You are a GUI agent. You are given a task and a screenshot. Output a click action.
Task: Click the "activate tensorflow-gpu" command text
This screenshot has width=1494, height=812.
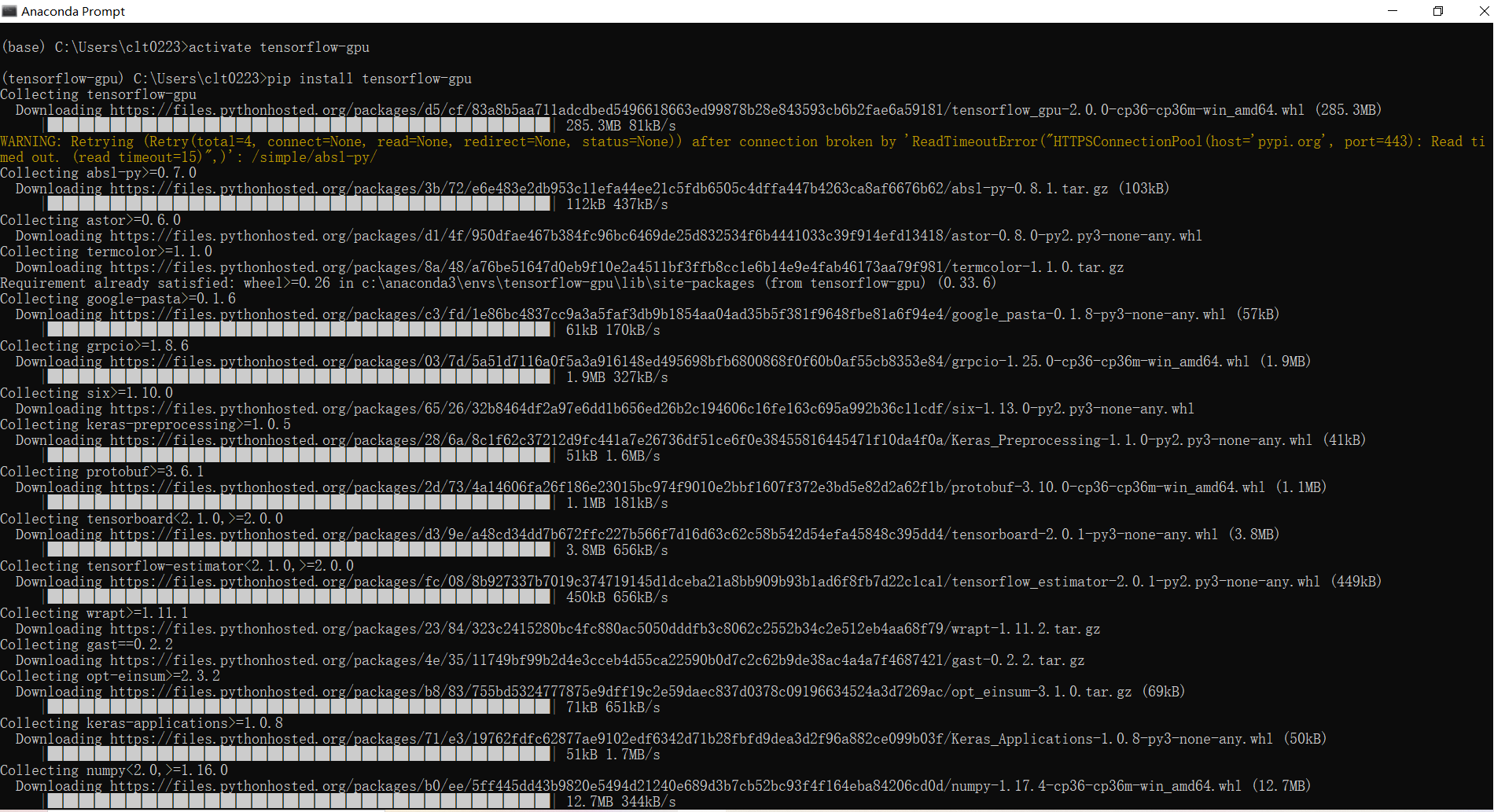tap(279, 47)
